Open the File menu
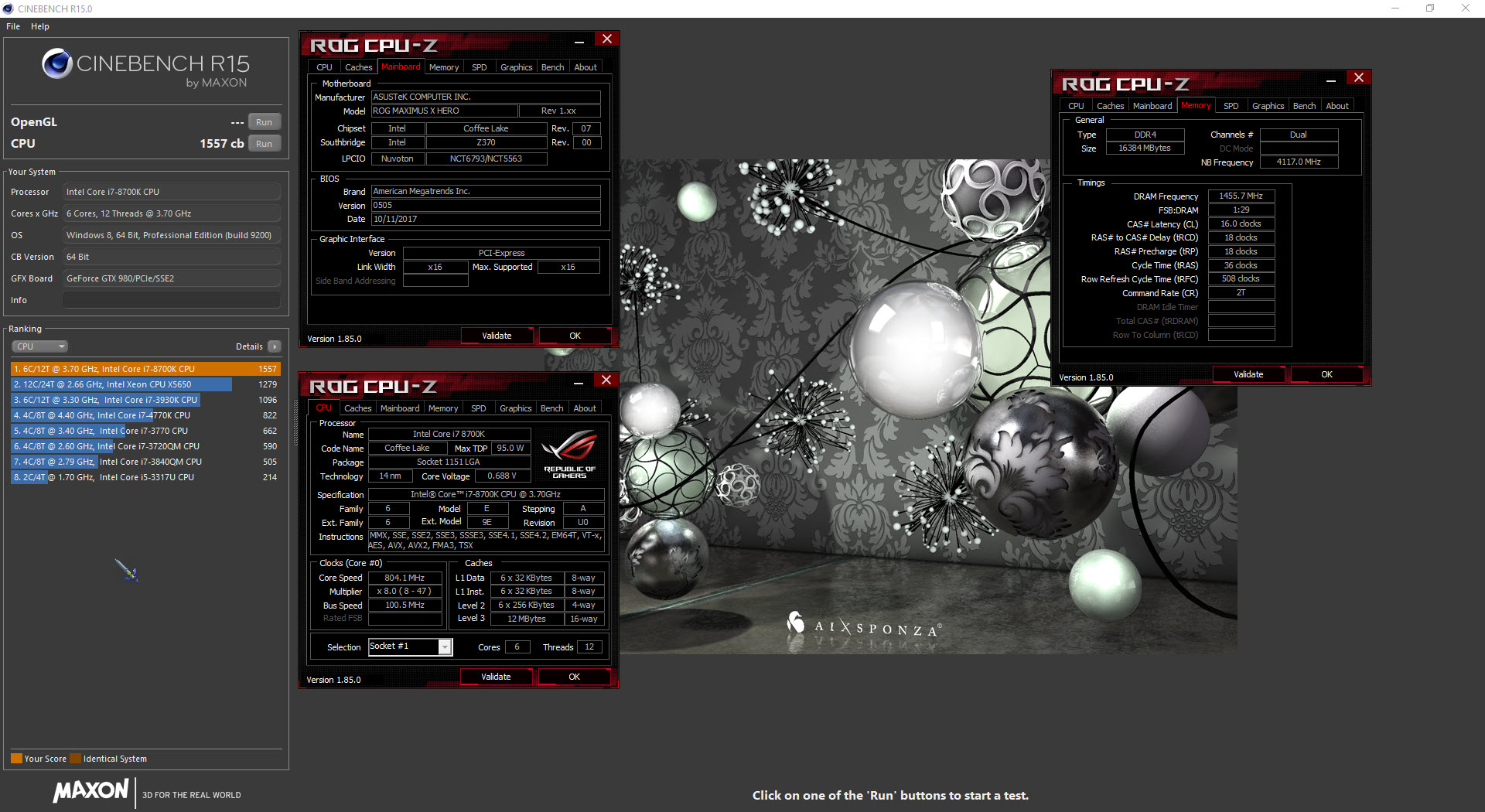 tap(13, 26)
